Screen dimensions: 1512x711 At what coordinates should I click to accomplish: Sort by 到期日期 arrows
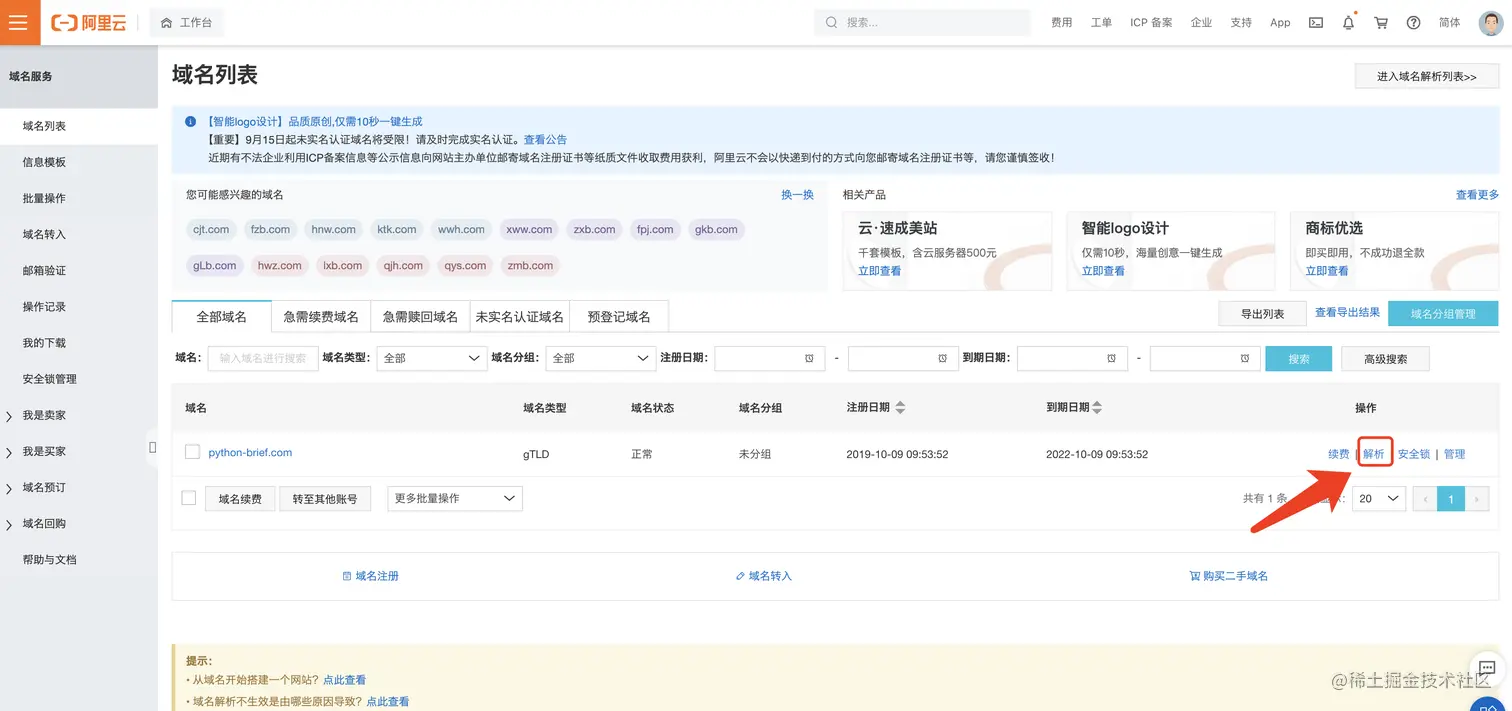[1097, 408]
